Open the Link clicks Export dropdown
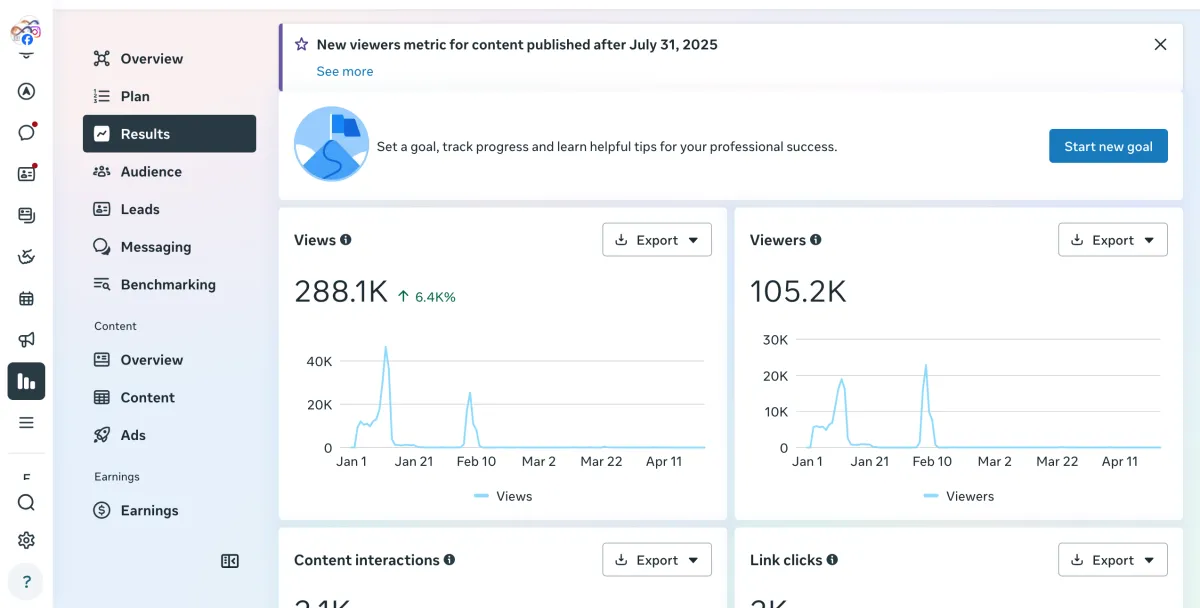The height and width of the screenshot is (608, 1200). pos(1113,560)
